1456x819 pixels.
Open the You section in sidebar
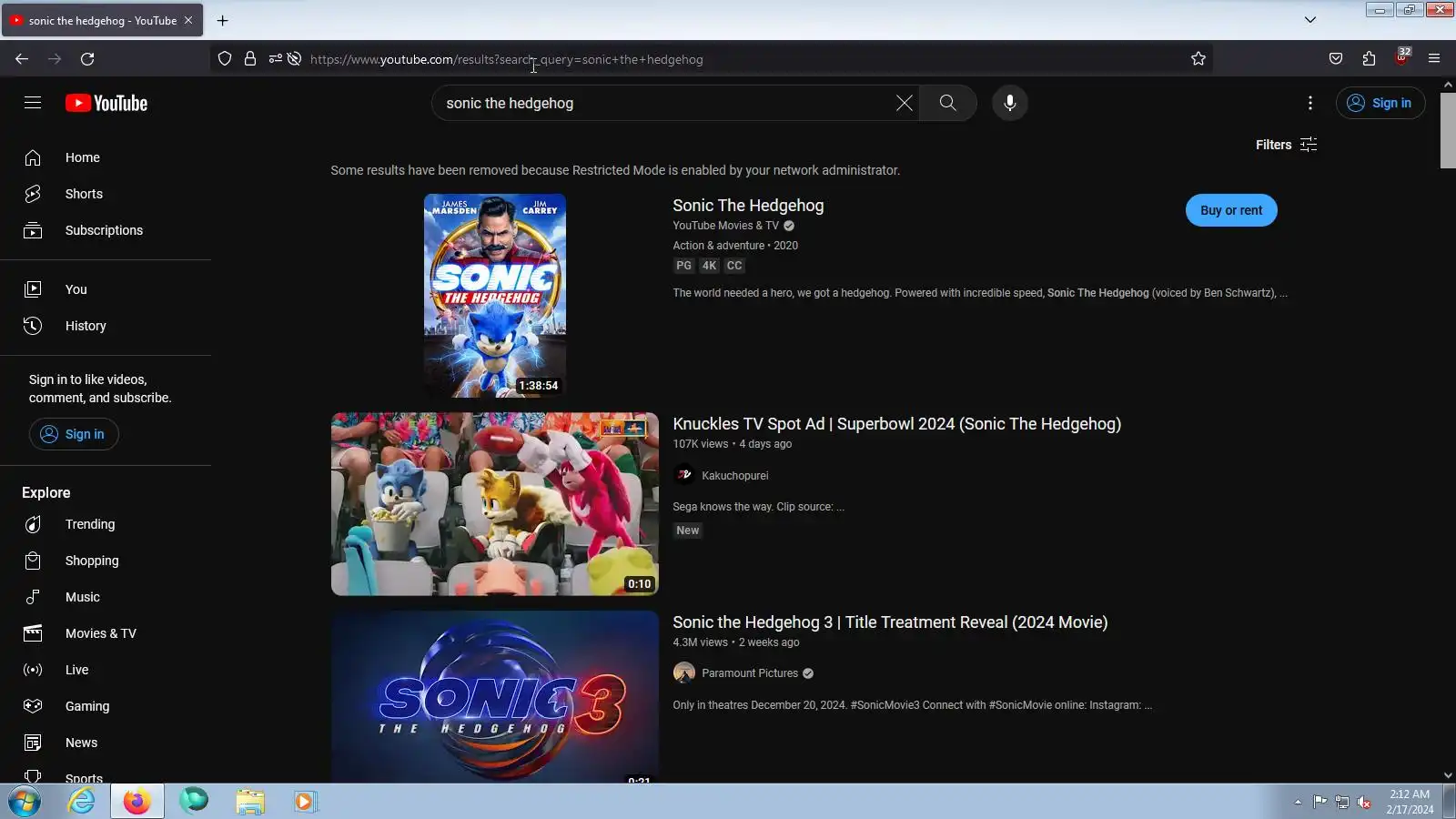[x=106, y=289]
